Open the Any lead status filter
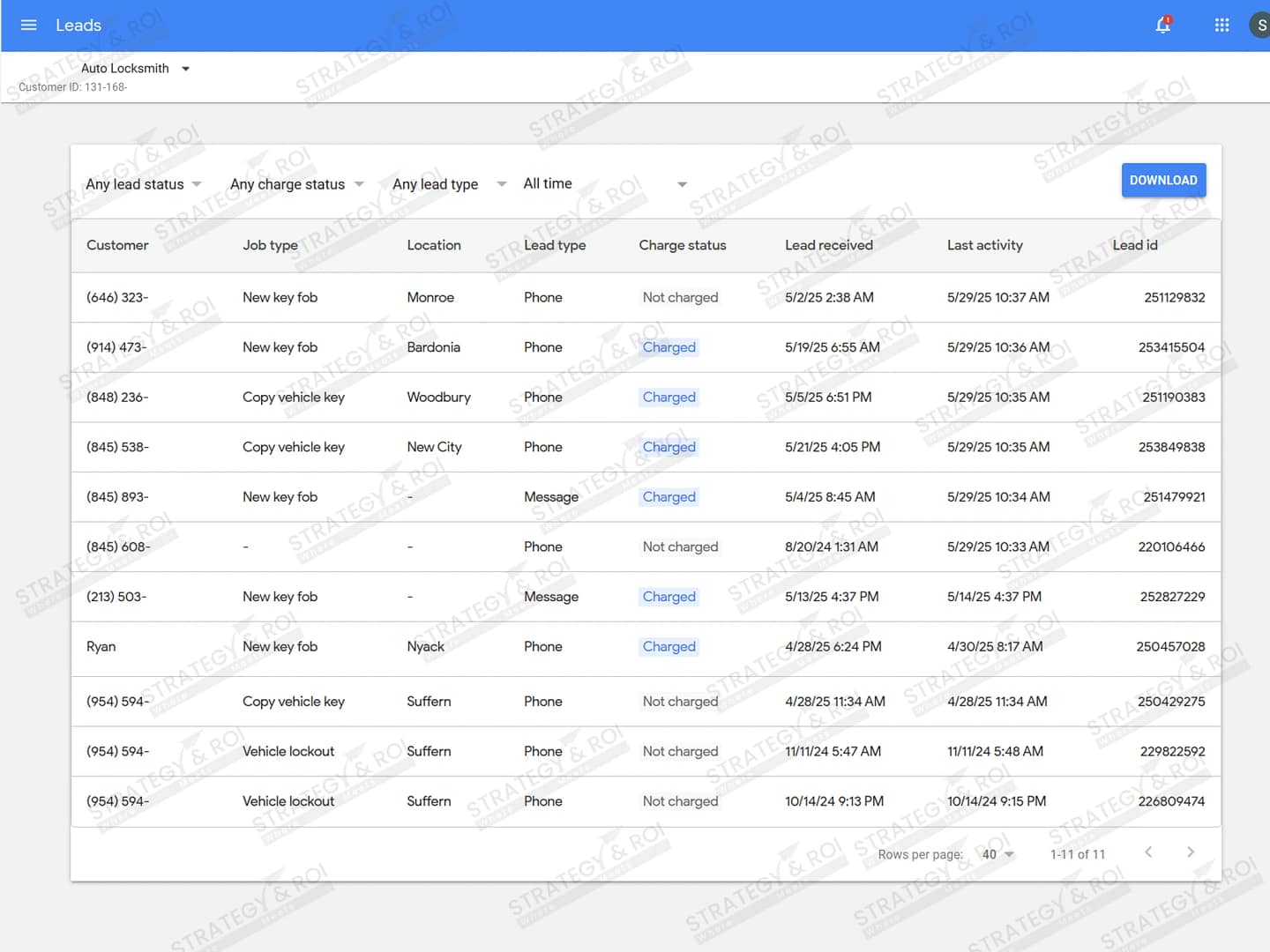This screenshot has width=1270, height=952. [x=144, y=184]
